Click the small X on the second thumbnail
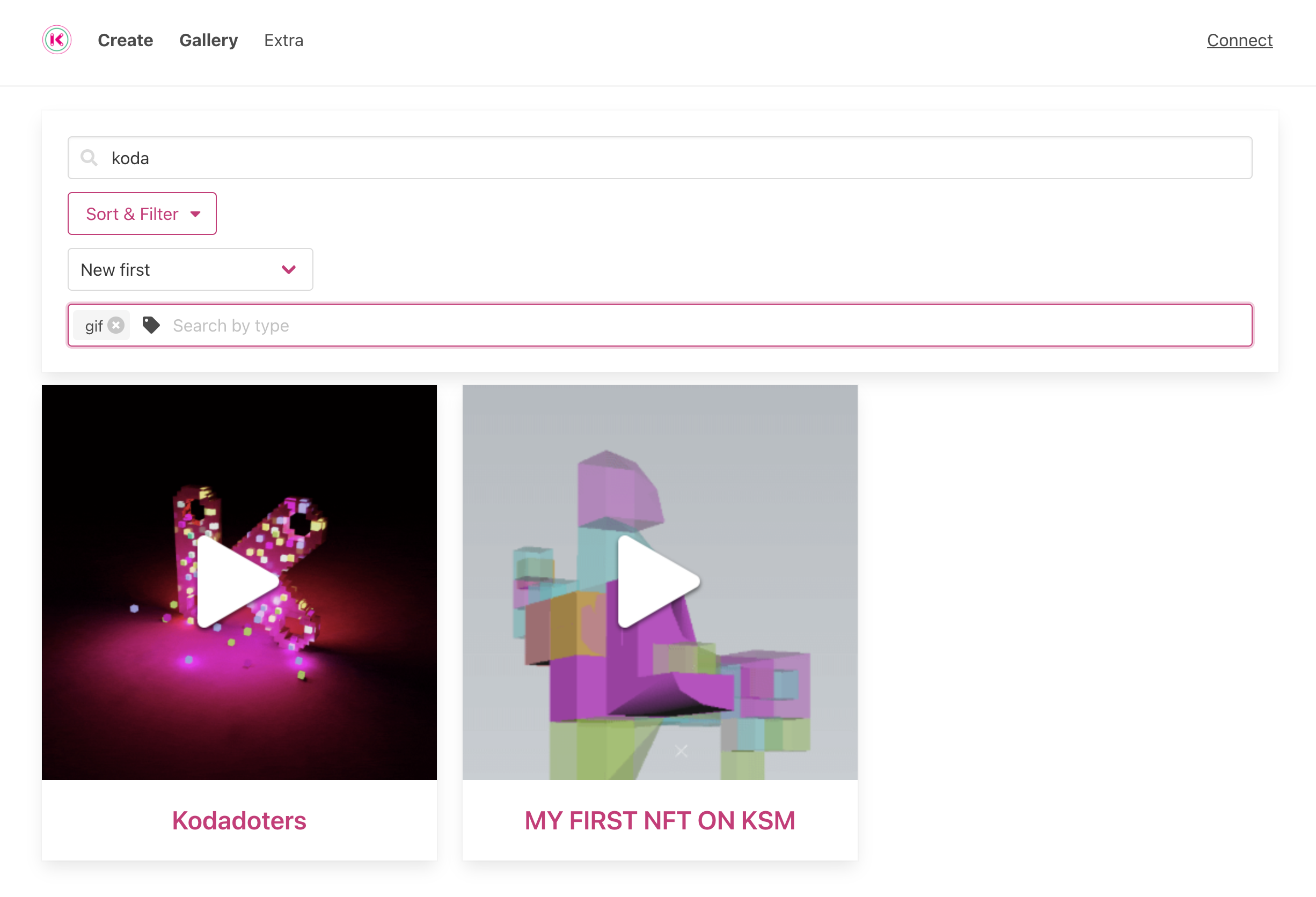The height and width of the screenshot is (897, 1316). [x=681, y=751]
